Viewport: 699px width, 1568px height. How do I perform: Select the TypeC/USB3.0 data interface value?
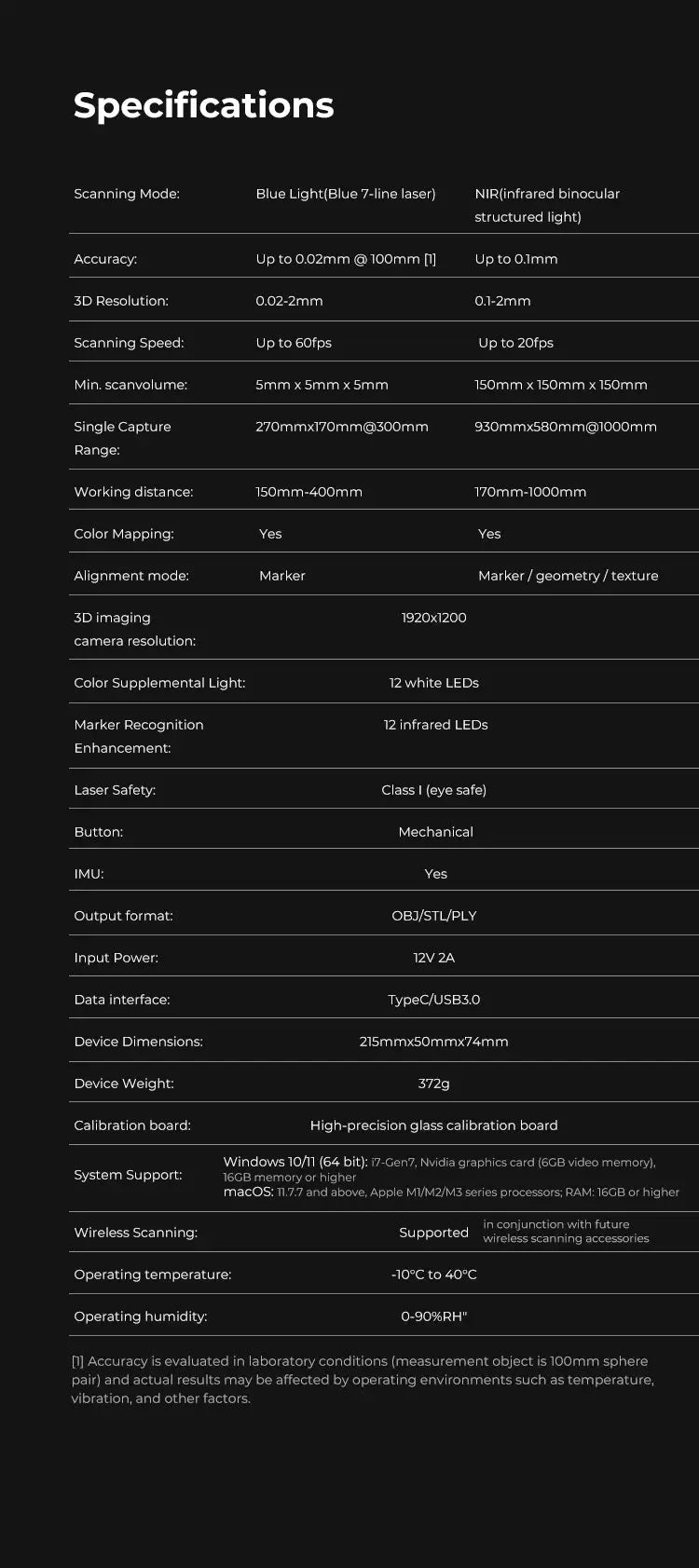pyautogui.click(x=433, y=1000)
